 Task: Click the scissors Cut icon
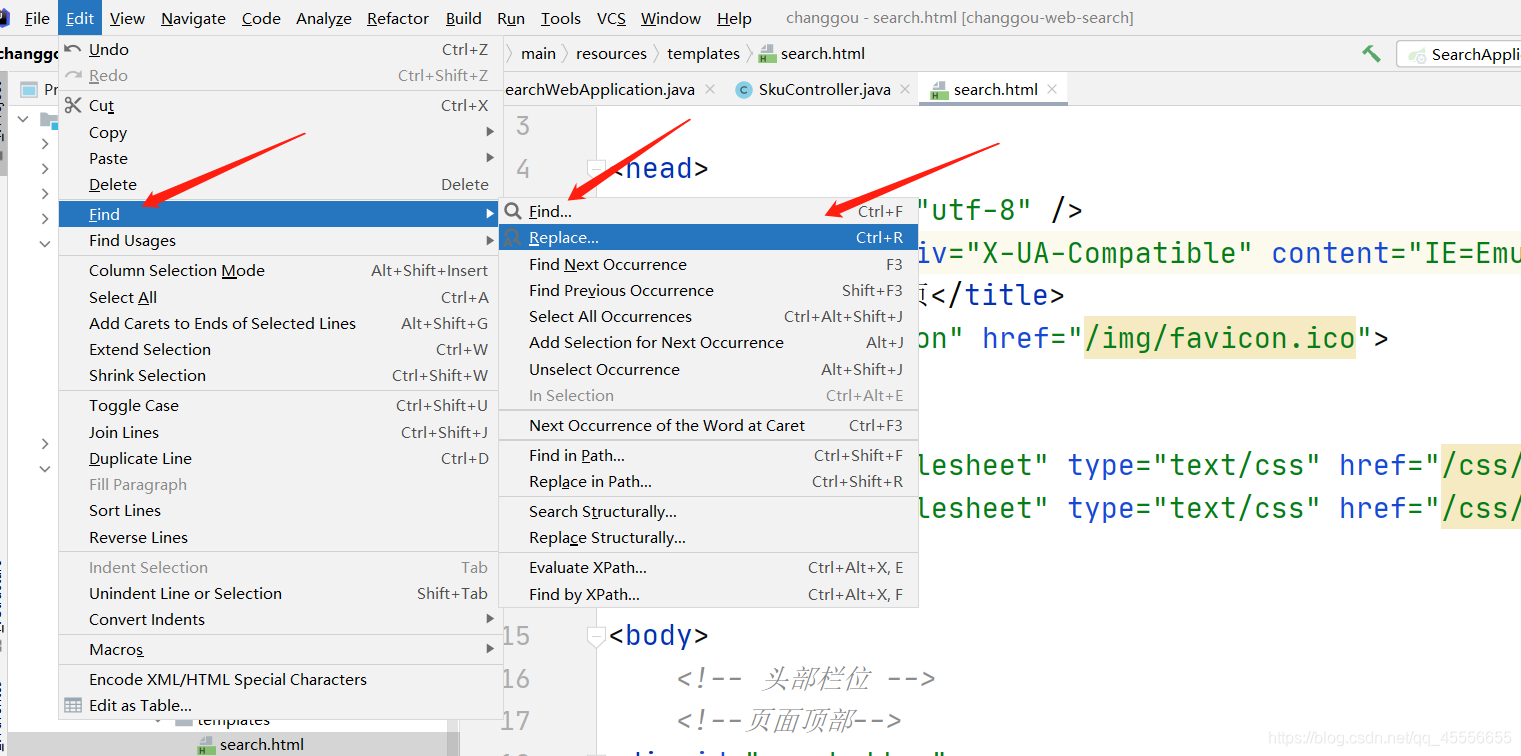point(73,105)
